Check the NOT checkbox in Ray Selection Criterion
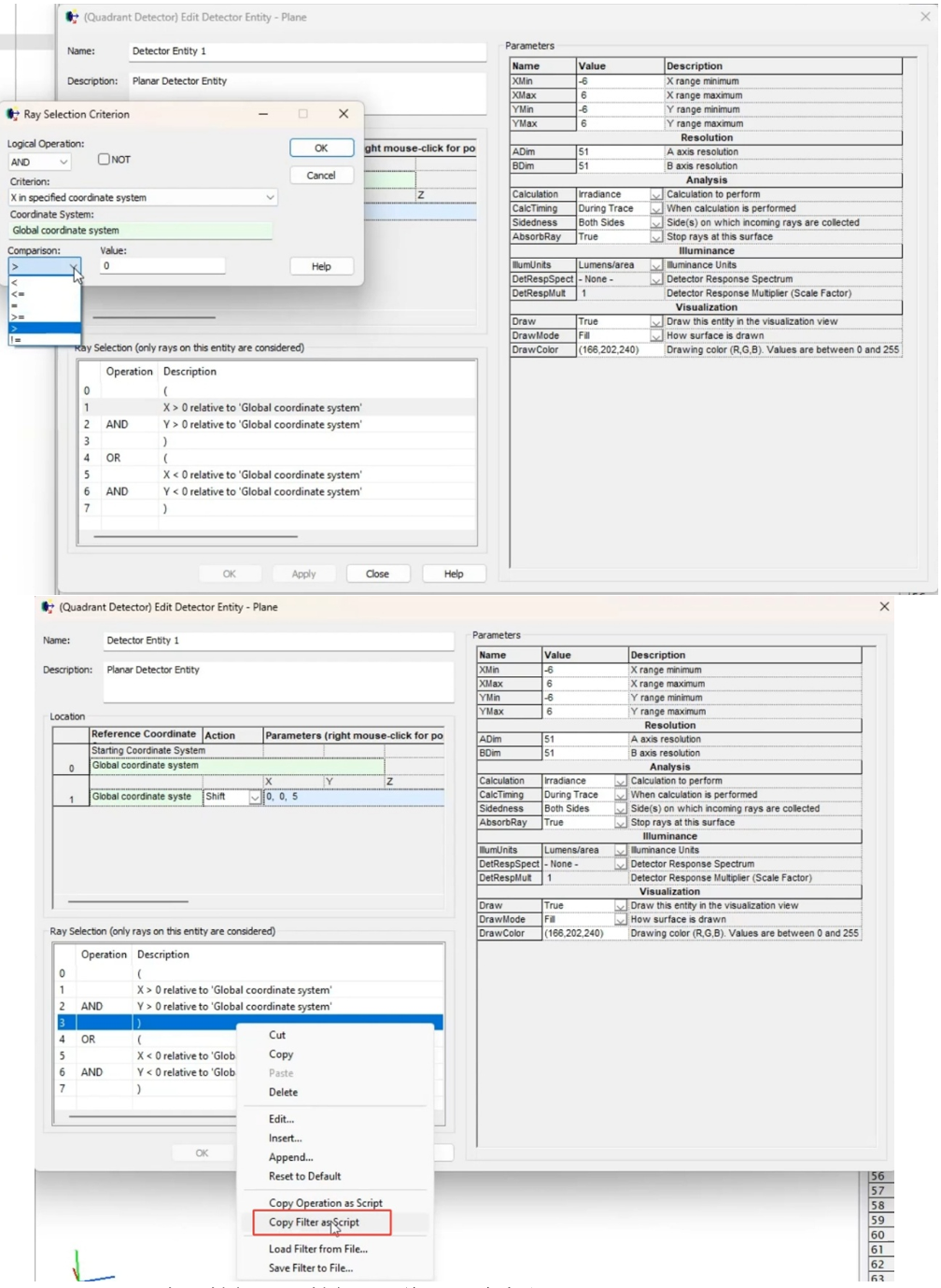This screenshot has width=941, height=1288. point(104,160)
